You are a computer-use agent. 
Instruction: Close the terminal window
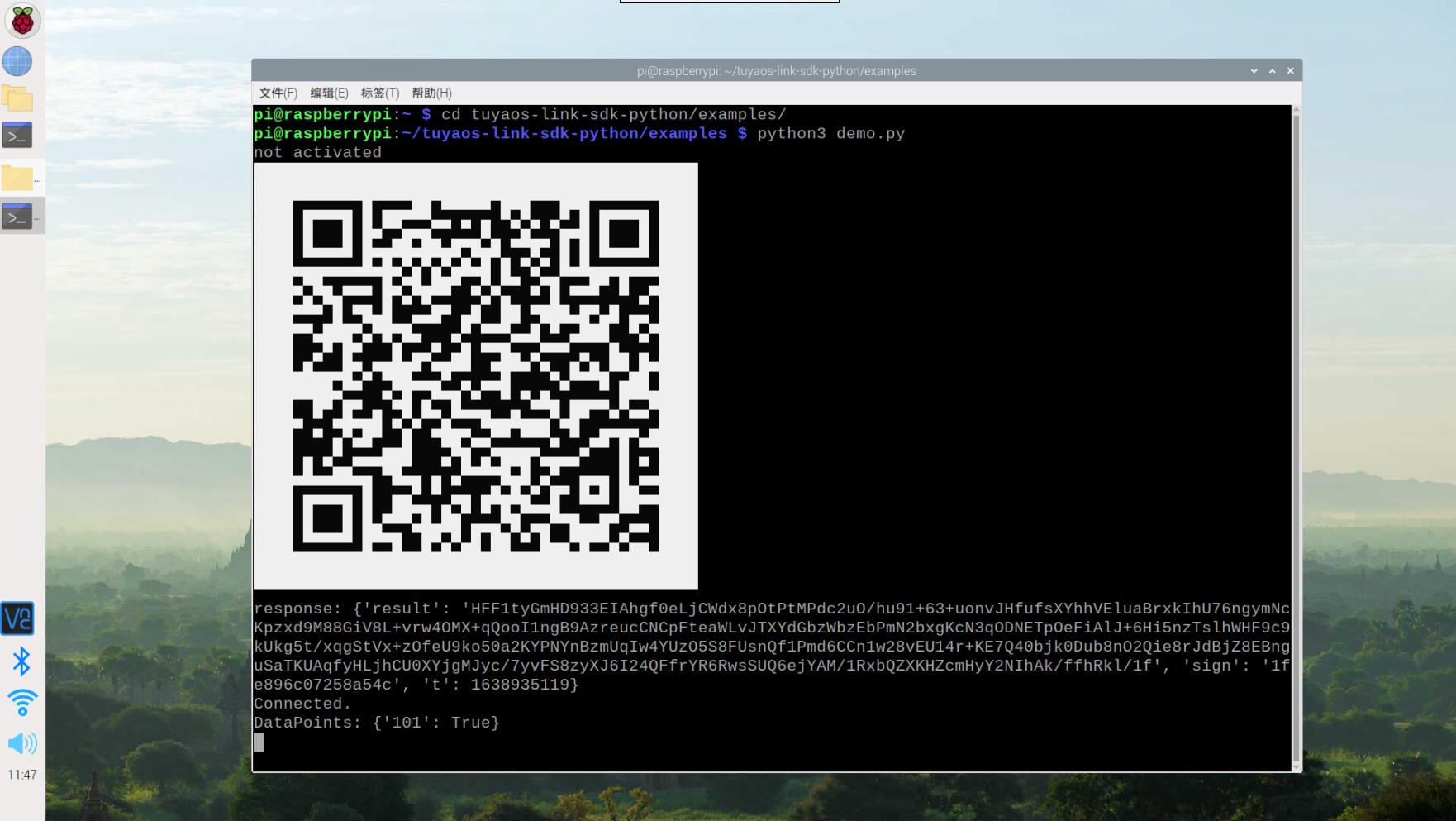point(1290,71)
